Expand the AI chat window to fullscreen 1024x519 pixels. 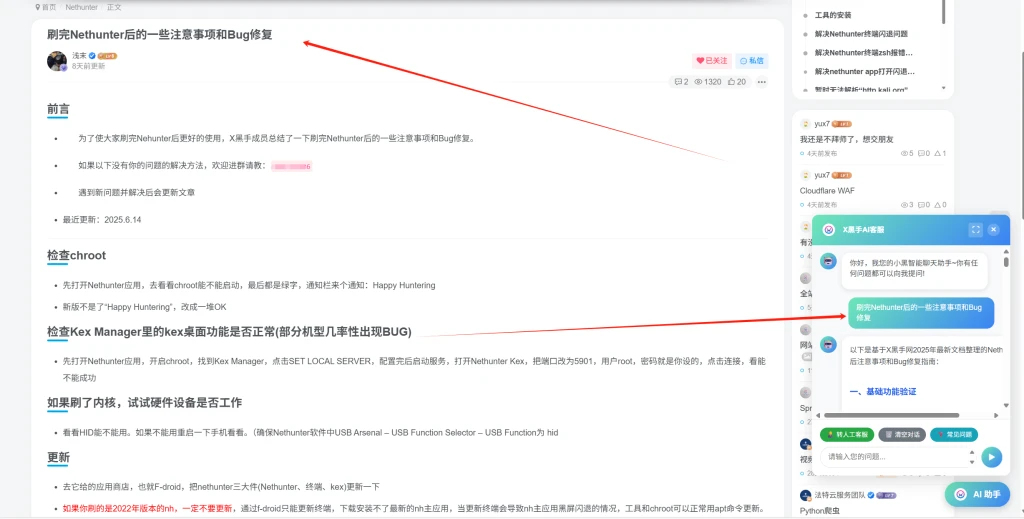point(975,230)
